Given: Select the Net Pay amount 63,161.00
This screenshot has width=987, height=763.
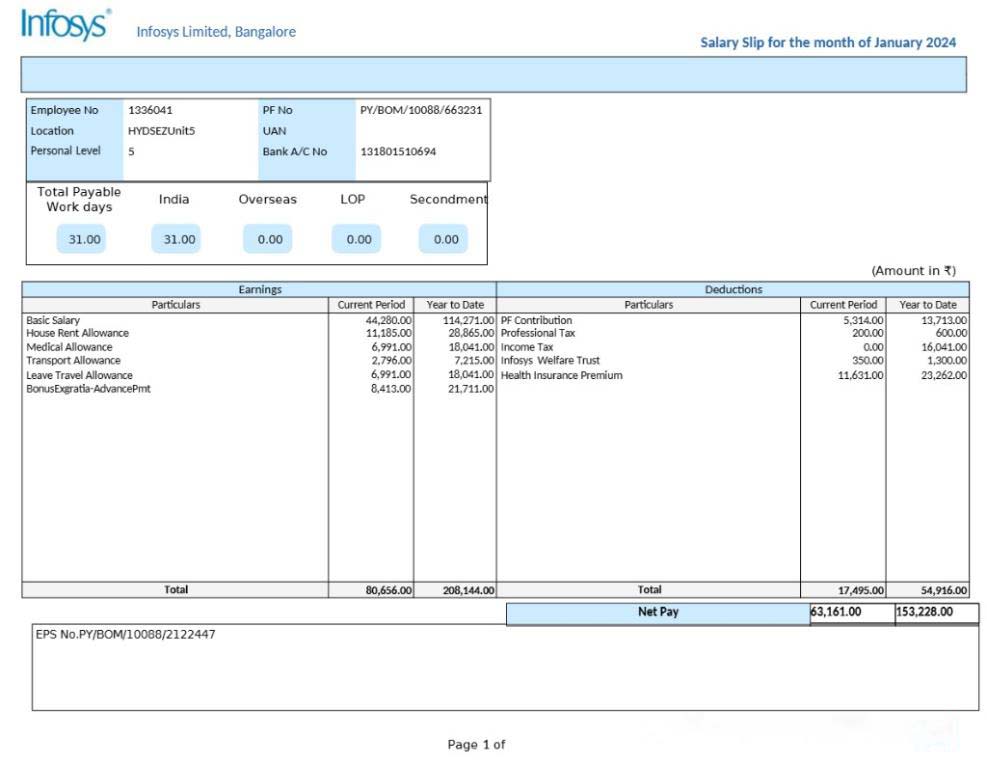Looking at the screenshot, I should pos(836,612).
